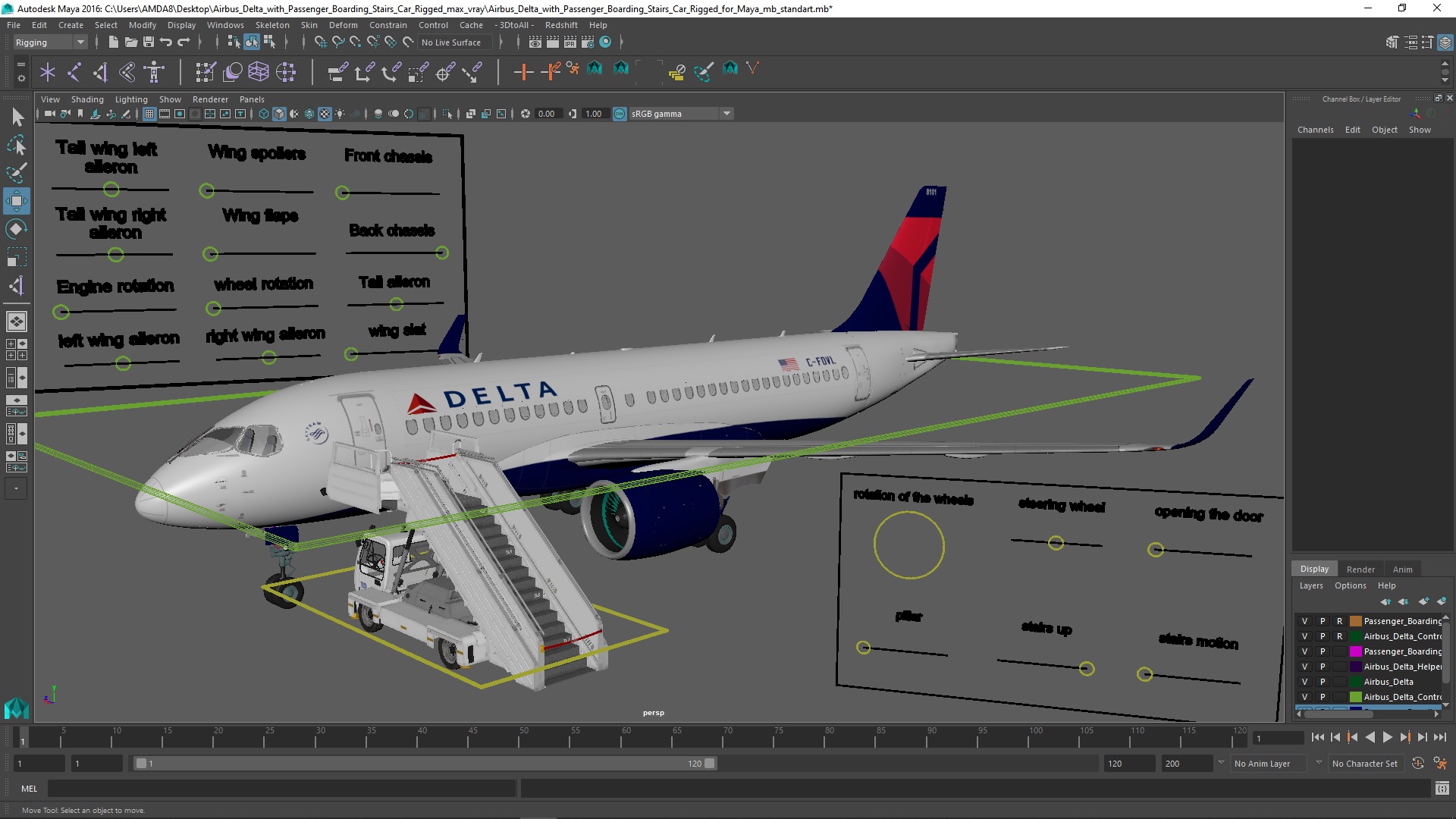
Task: Open the layer editor Options menu
Action: coord(1351,585)
